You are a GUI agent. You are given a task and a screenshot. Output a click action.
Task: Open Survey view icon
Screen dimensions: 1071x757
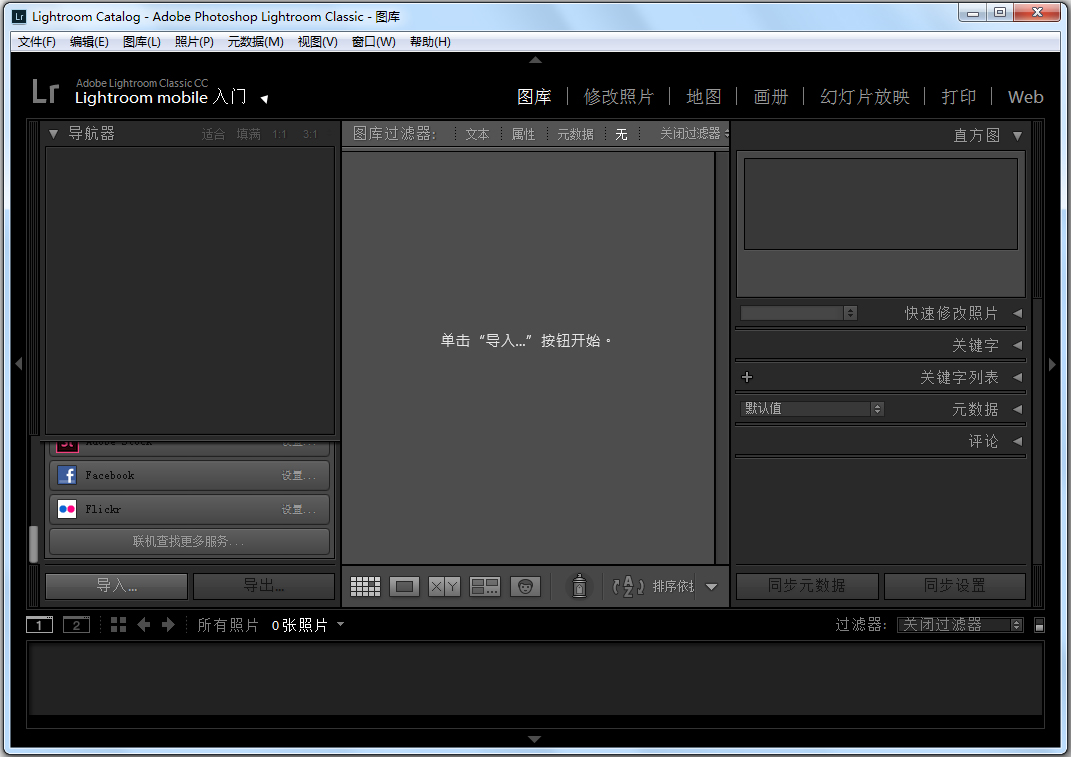[x=485, y=586]
